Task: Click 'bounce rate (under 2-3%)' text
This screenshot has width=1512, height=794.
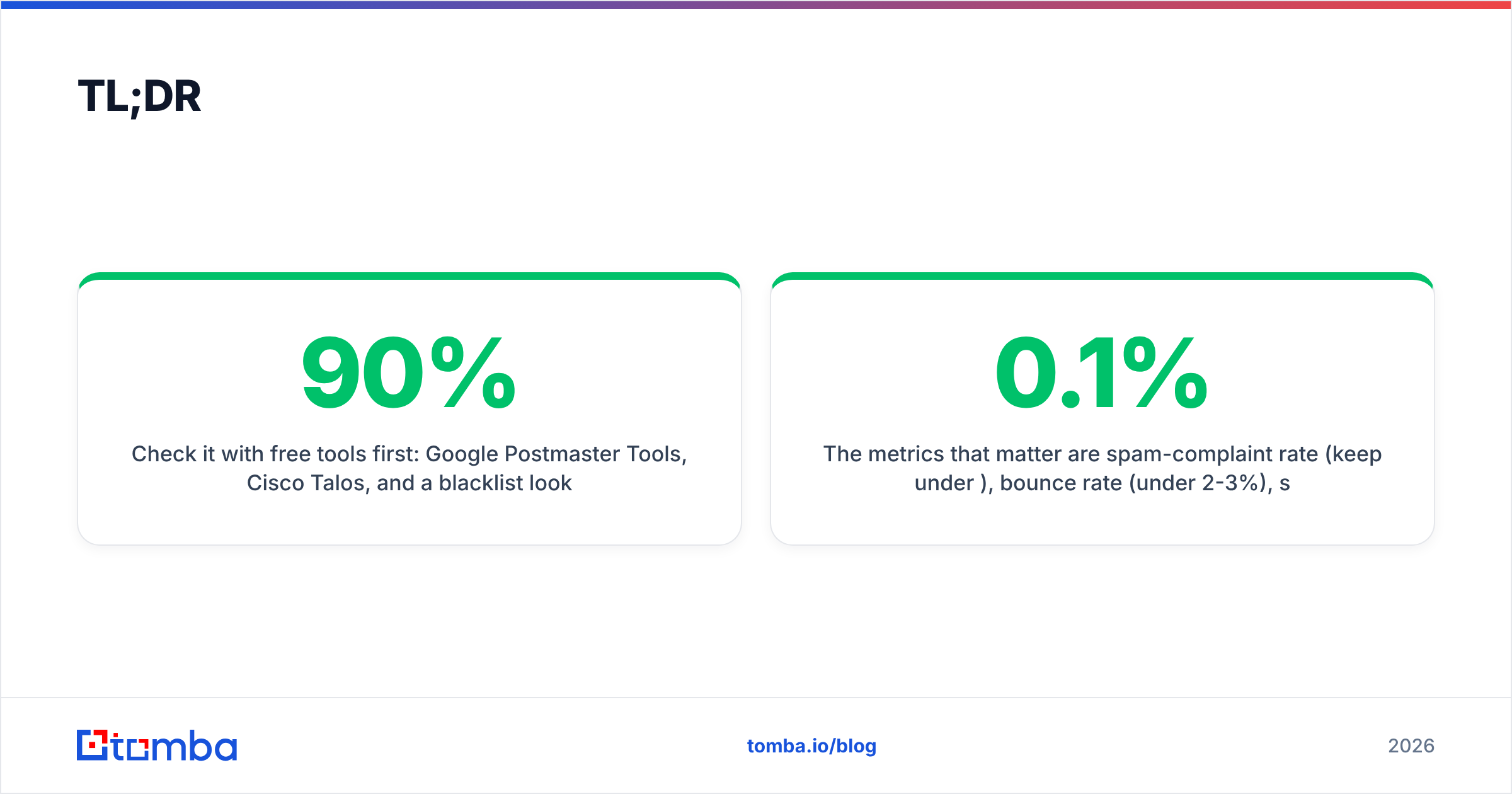Action: pyautogui.click(x=1133, y=483)
